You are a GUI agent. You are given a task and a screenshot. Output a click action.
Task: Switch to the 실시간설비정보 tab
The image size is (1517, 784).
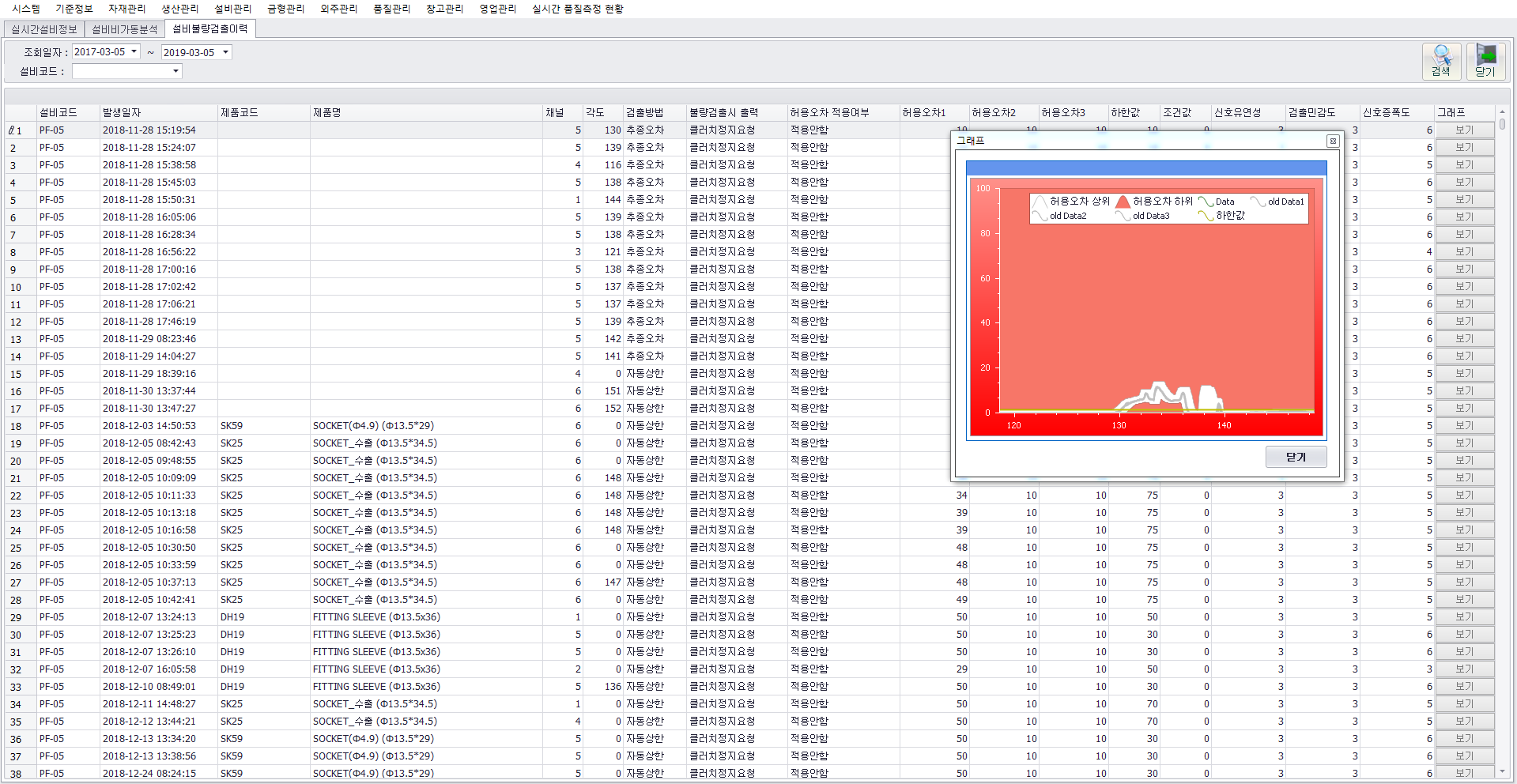44,29
